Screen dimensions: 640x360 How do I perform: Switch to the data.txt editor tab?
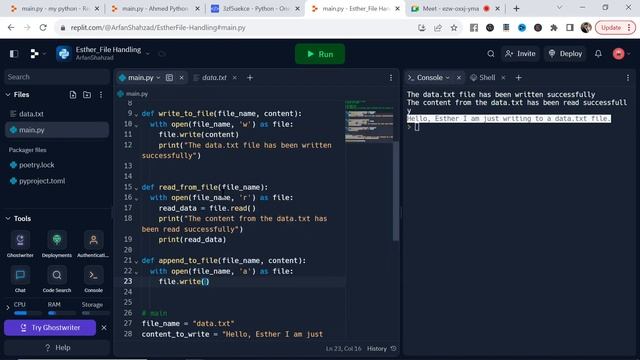coord(214,78)
